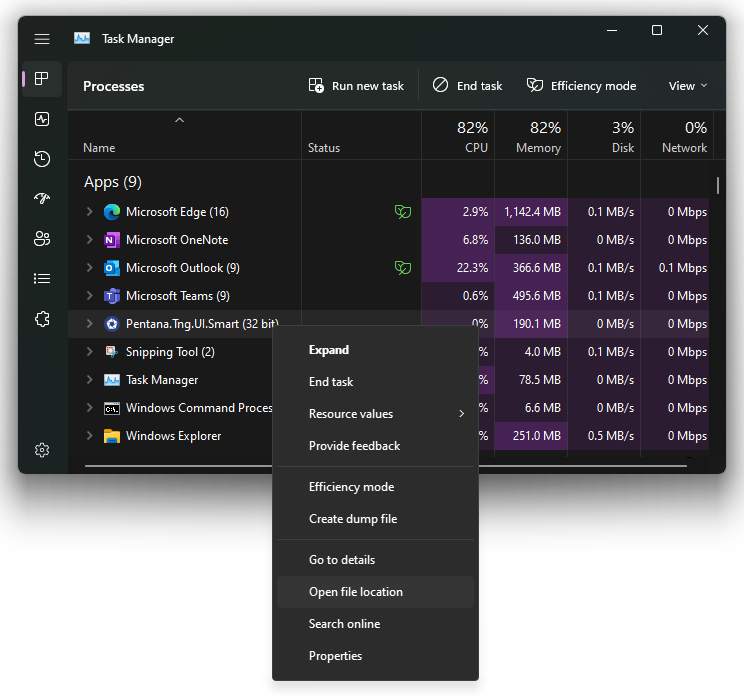Expand the Microsoft Edge process group
The width and height of the screenshot is (744, 696).
coord(90,212)
